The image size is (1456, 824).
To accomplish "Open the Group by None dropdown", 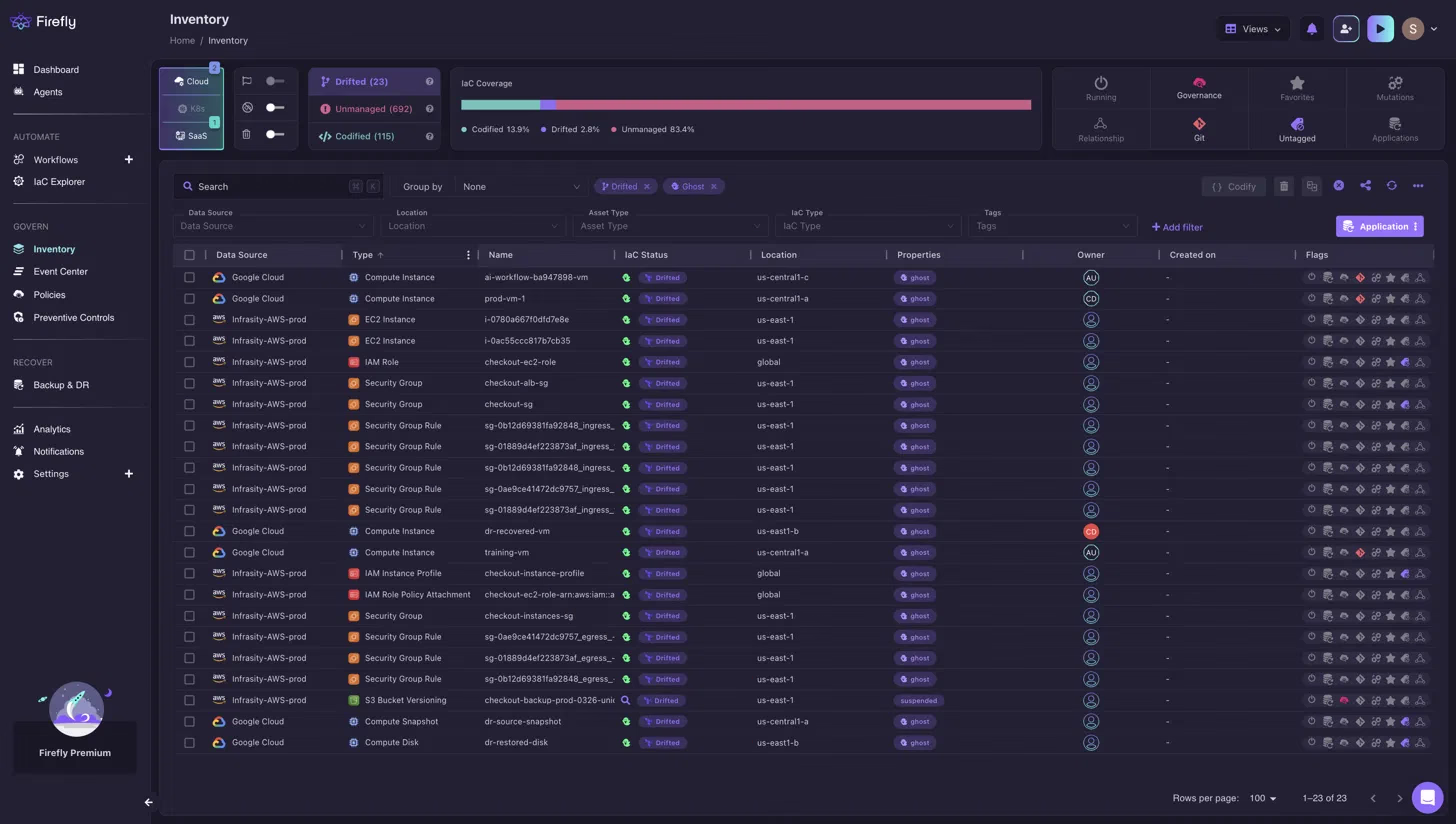I will 520,187.
